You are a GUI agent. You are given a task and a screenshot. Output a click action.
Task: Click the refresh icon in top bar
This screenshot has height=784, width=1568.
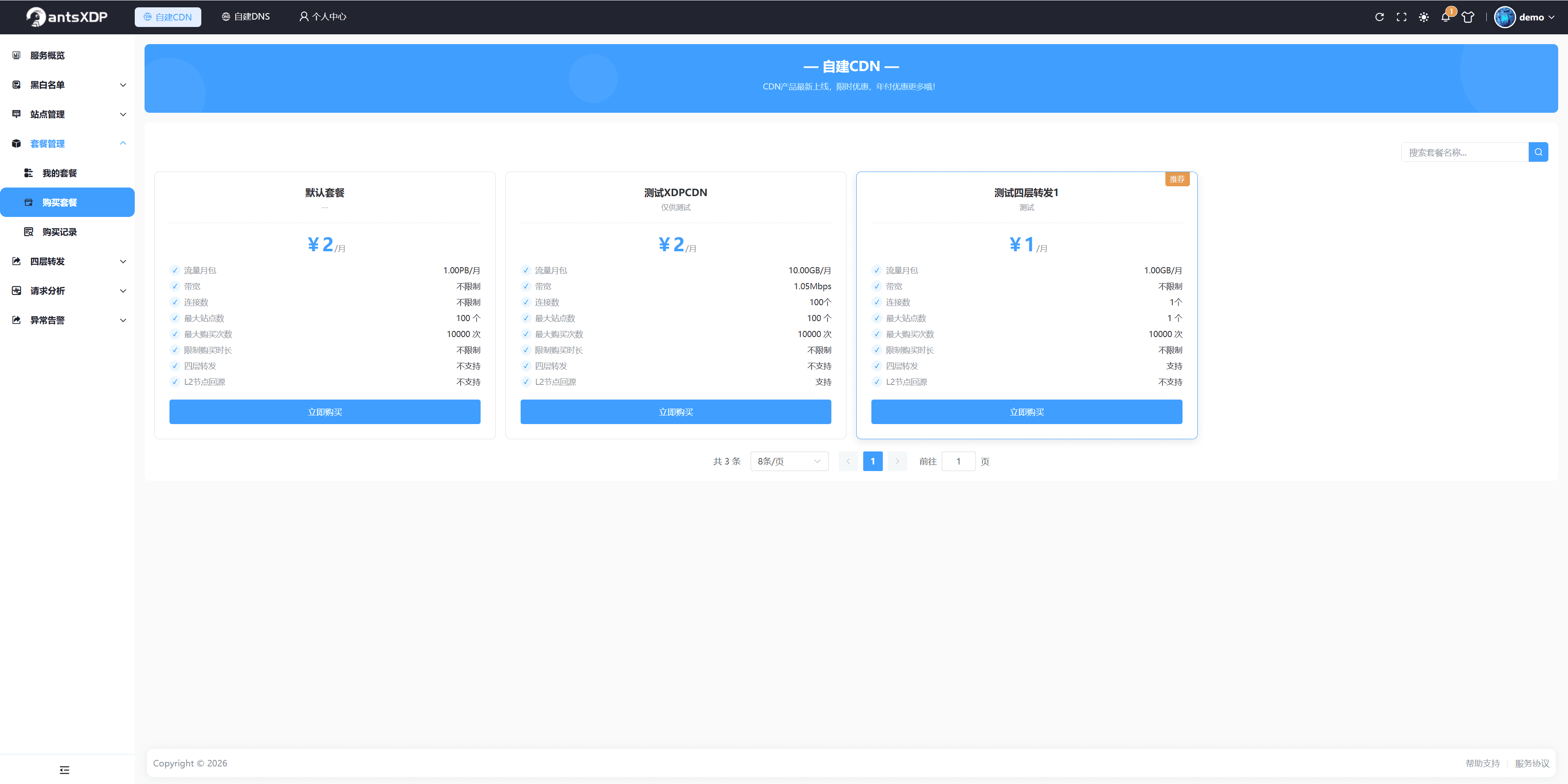click(1379, 17)
